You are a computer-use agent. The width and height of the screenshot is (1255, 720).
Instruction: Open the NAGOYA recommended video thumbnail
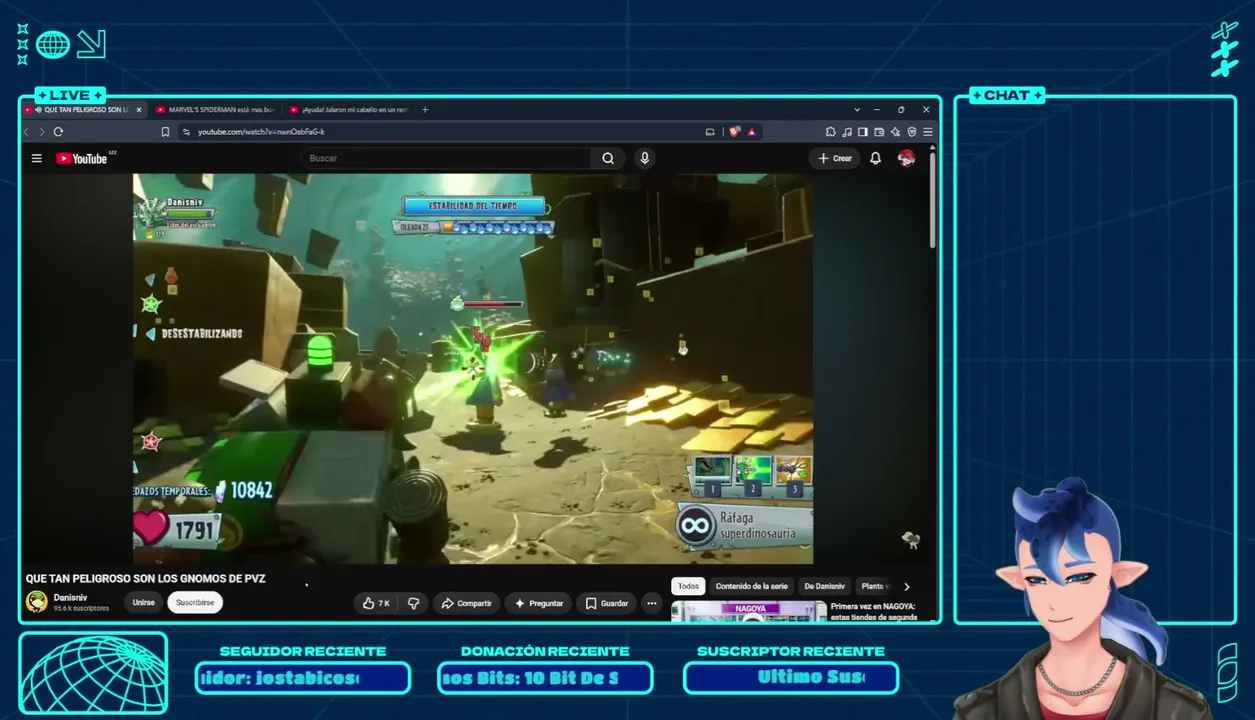[749, 611]
